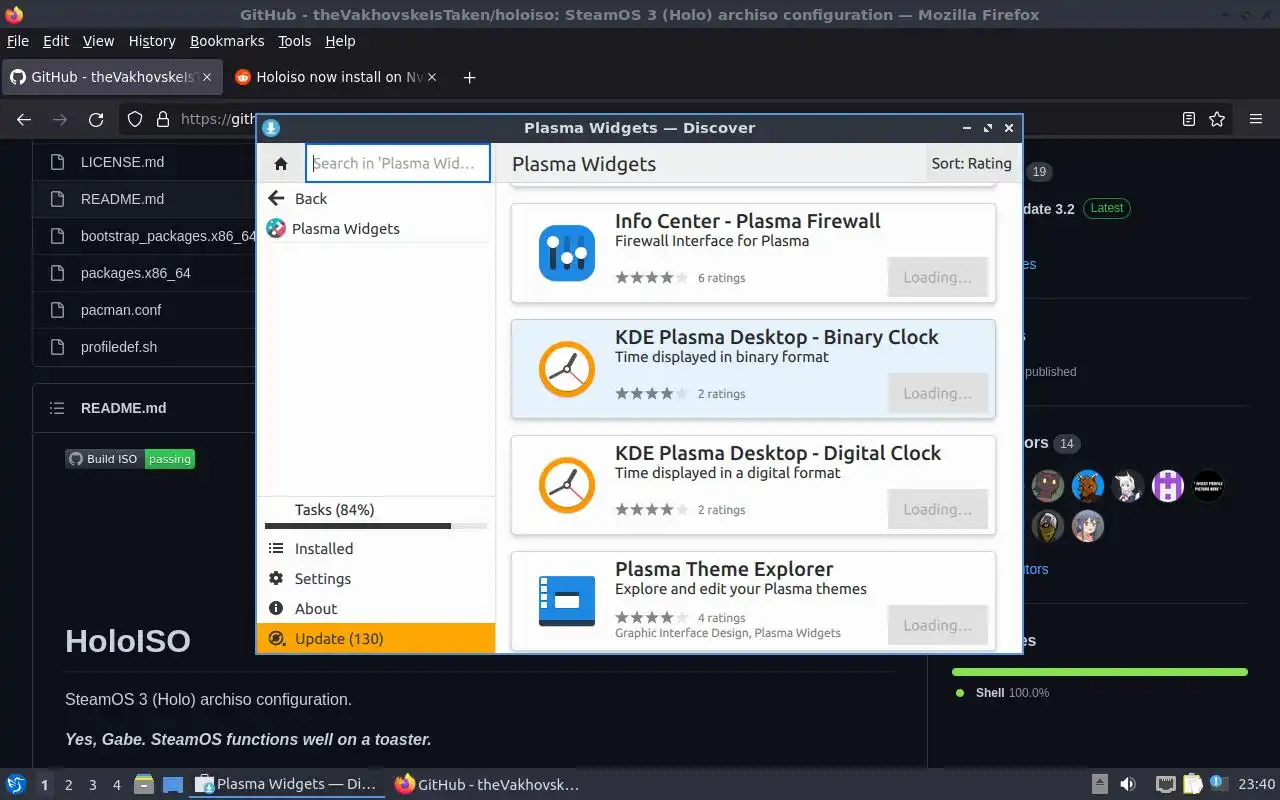Open the volume control tray icon
Viewport: 1280px width, 800px height.
pyautogui.click(x=1128, y=785)
